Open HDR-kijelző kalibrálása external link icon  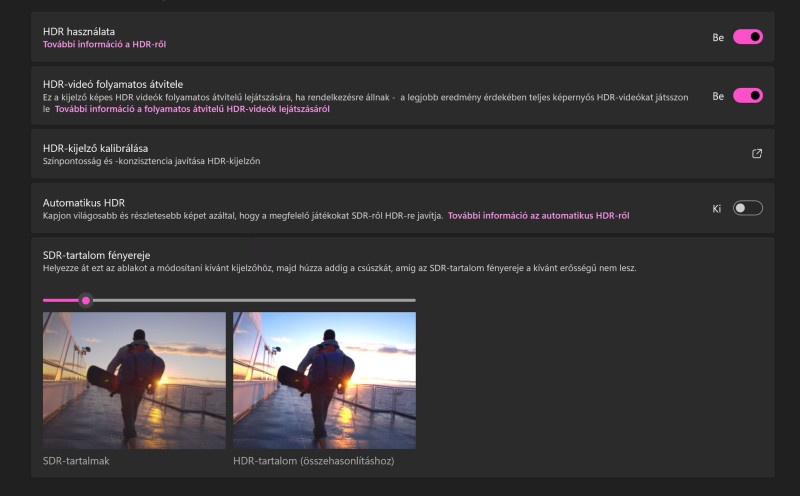click(757, 154)
